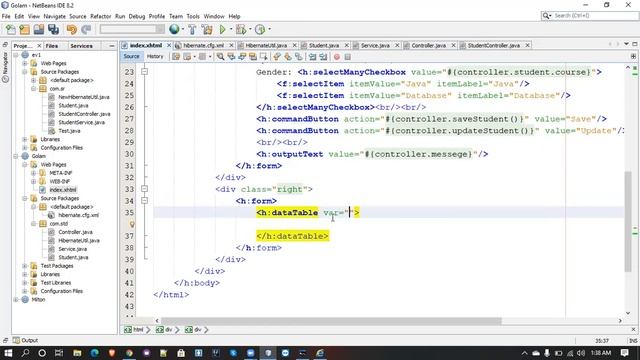
Task: Open the Tools menu
Action: click(x=193, y=16)
